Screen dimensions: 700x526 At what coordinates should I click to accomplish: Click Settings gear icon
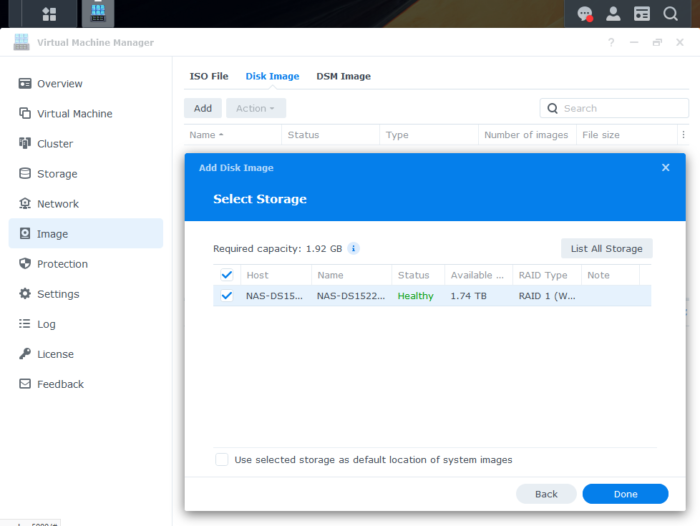click(x=25, y=294)
